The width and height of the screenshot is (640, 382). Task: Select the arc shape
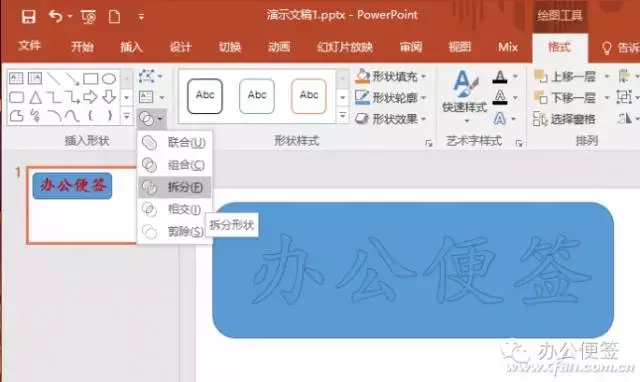click(53, 116)
